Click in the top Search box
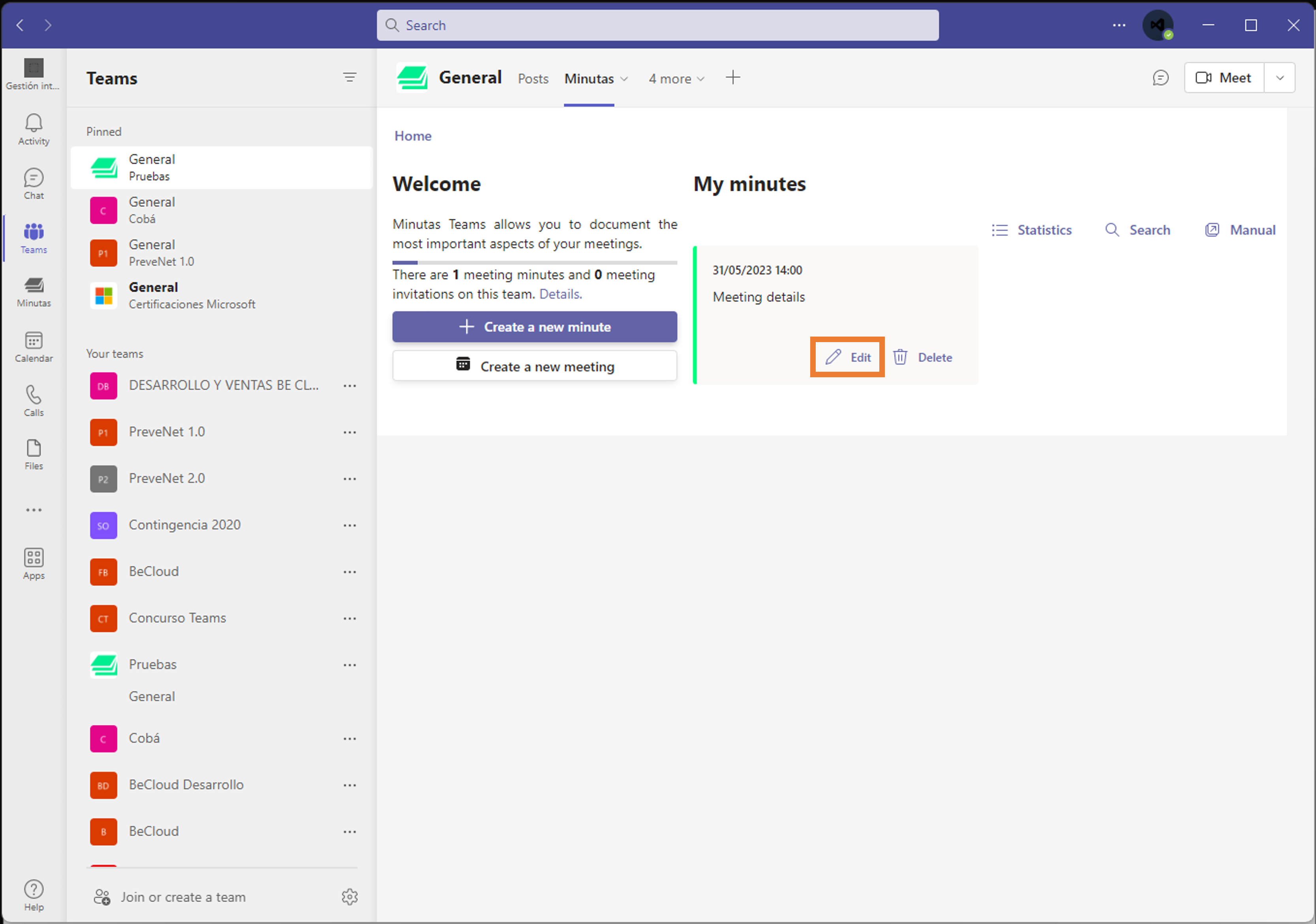Image resolution: width=1316 pixels, height=924 pixels. [657, 25]
